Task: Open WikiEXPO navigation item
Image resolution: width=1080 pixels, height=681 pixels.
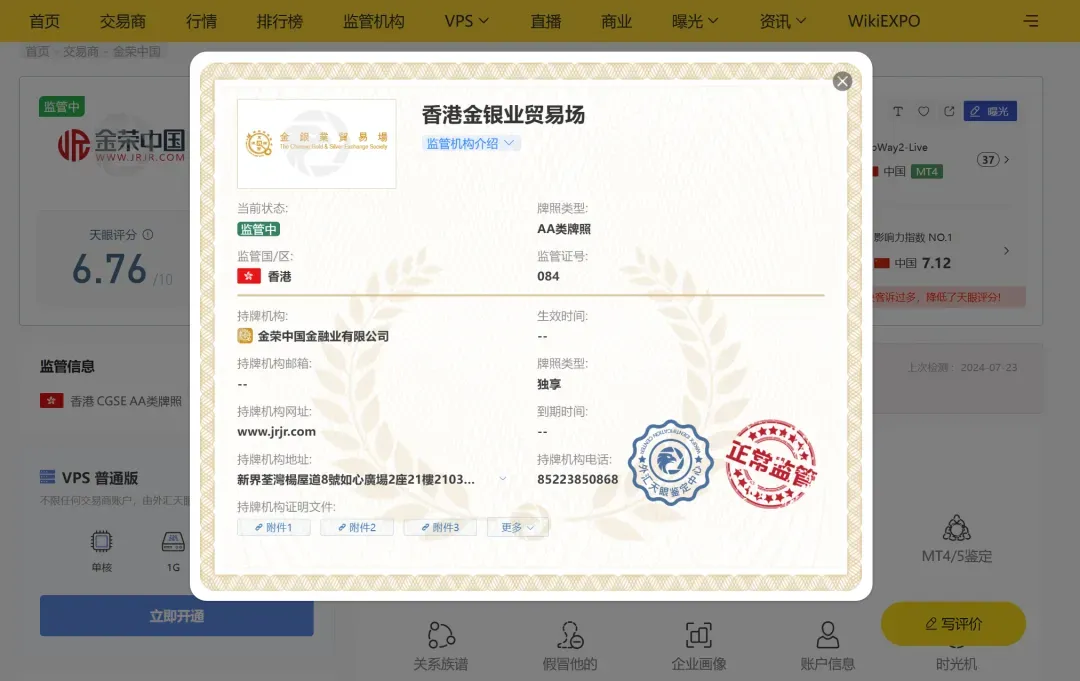Action: point(884,21)
